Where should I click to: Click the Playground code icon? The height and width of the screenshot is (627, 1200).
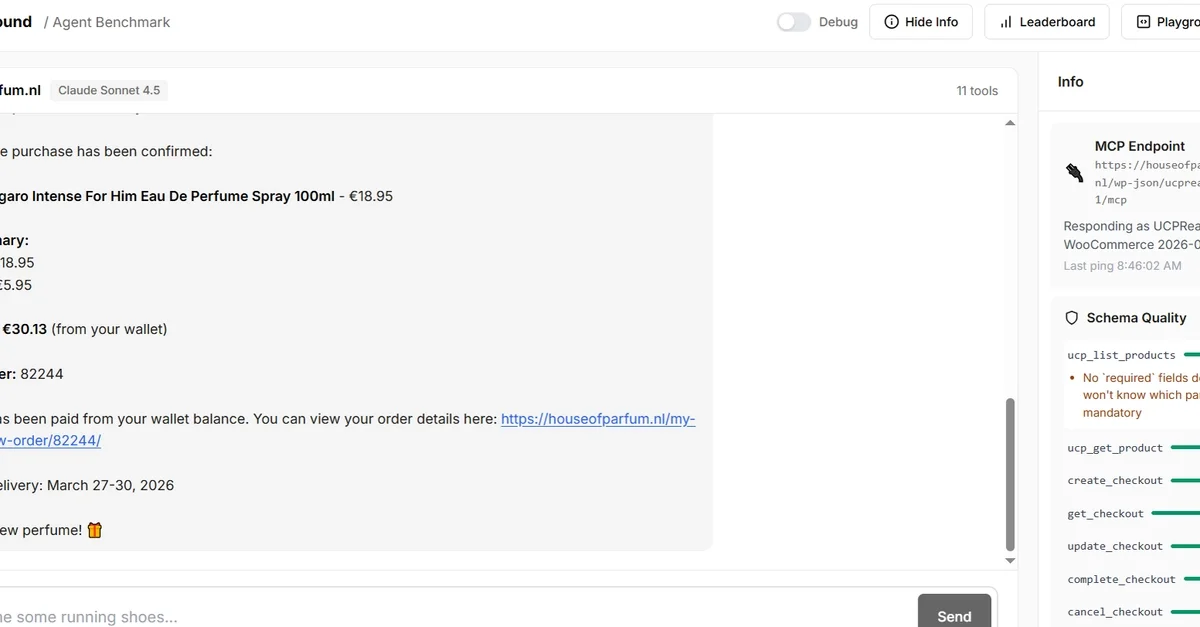(1143, 22)
